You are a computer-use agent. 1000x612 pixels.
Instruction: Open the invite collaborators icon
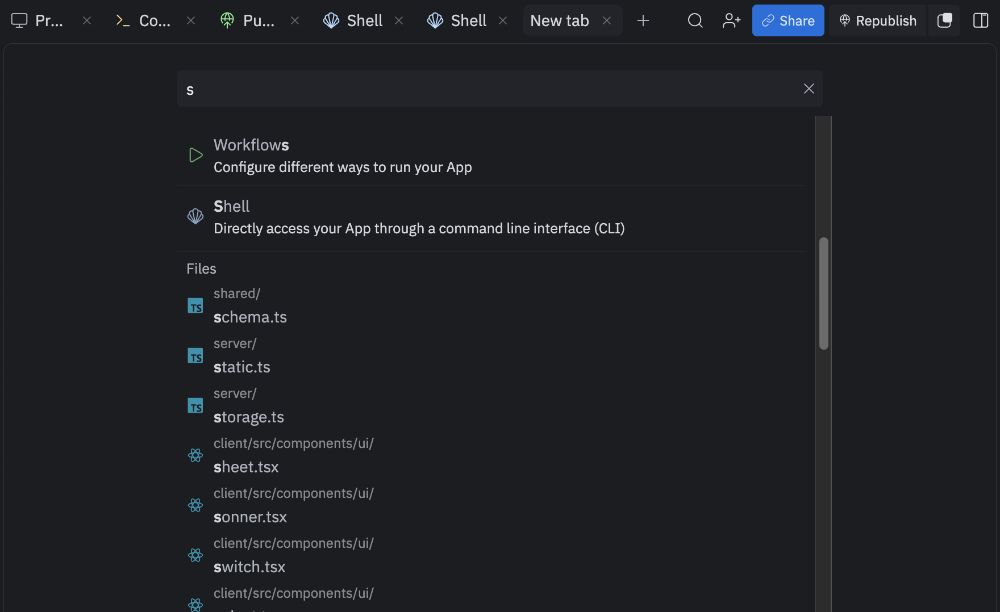tap(731, 20)
